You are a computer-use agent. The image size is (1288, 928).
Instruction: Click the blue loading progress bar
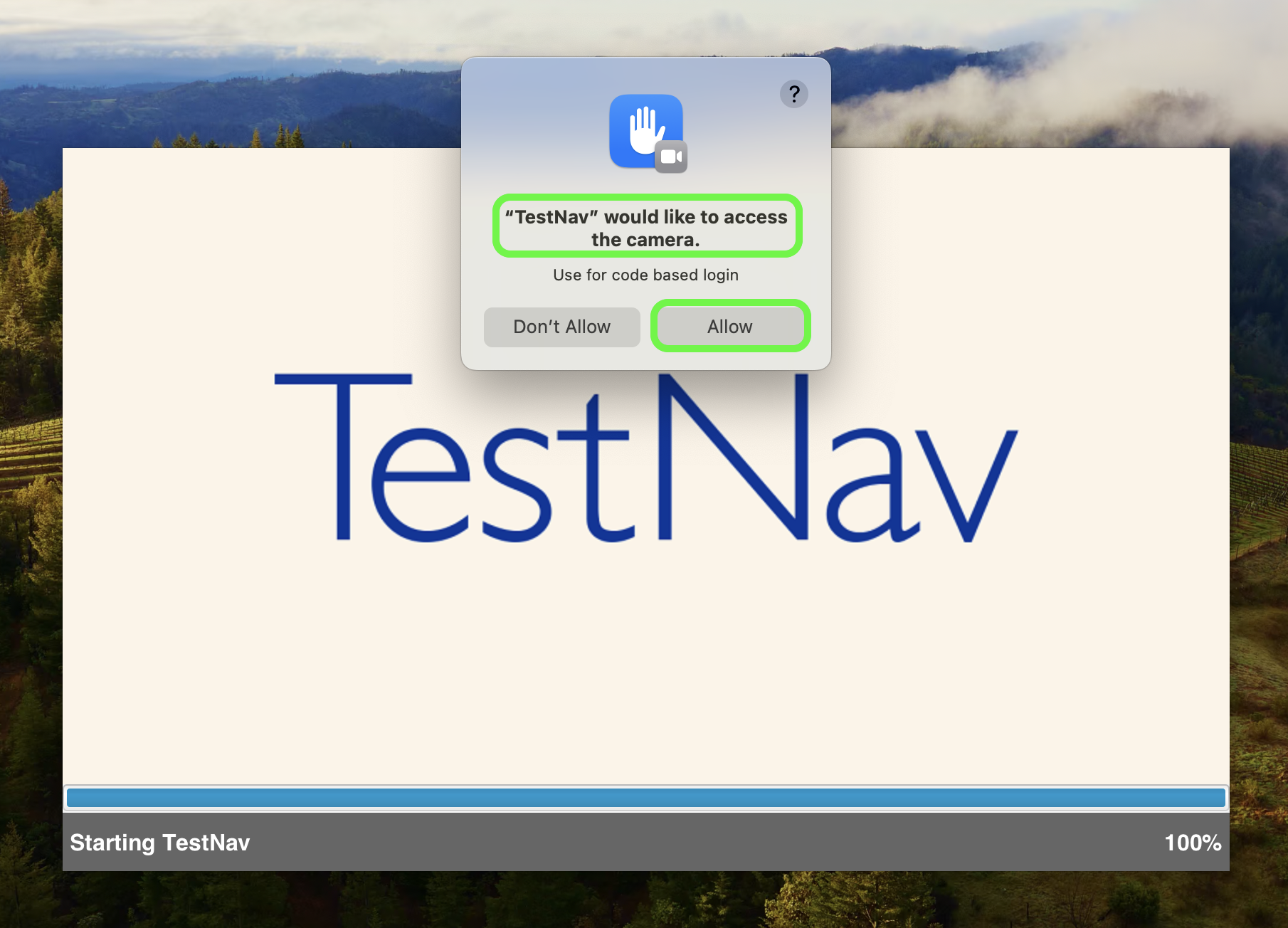(646, 798)
